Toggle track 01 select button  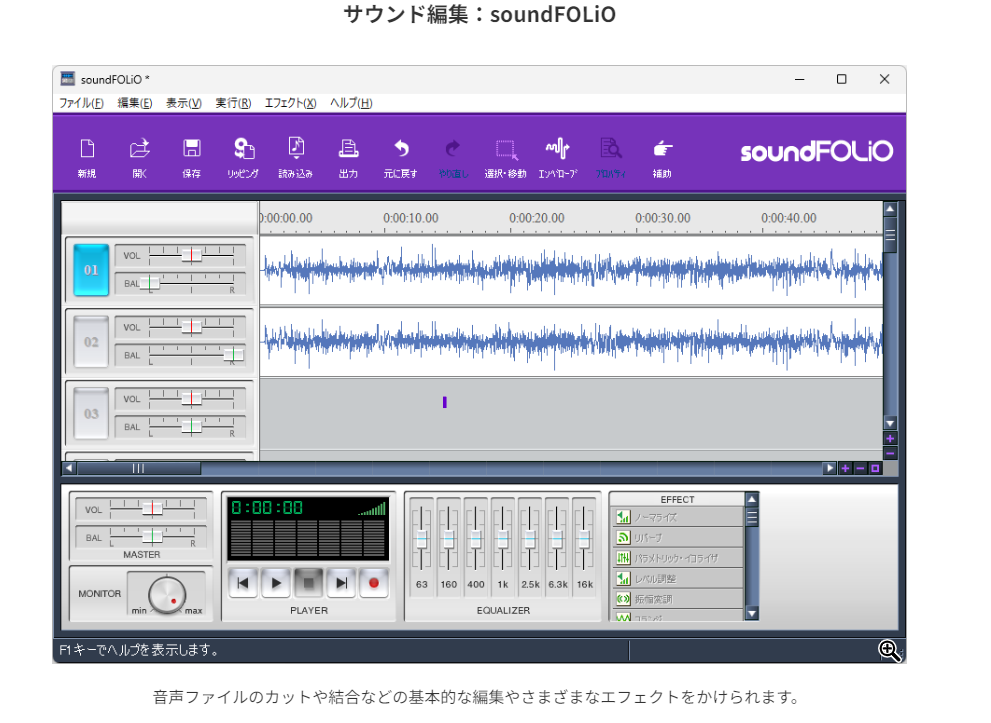pos(91,270)
